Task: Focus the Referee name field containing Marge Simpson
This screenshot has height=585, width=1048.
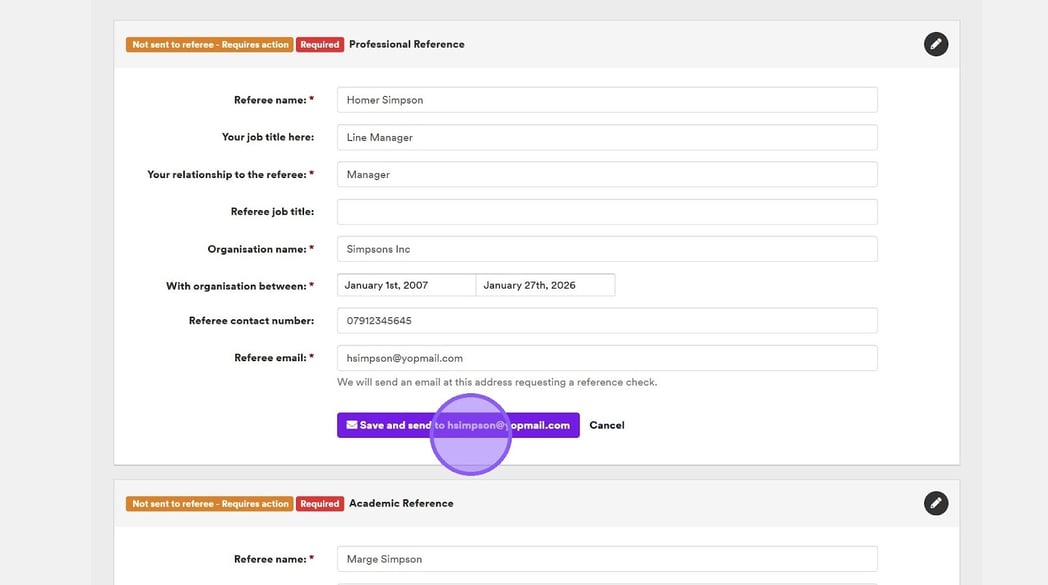Action: tap(606, 559)
